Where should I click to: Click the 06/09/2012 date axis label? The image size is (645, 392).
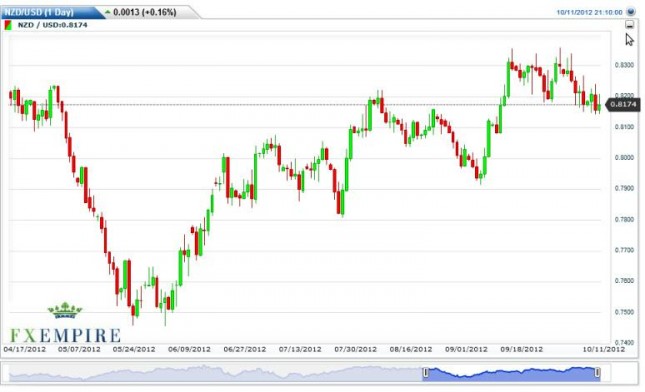point(189,349)
